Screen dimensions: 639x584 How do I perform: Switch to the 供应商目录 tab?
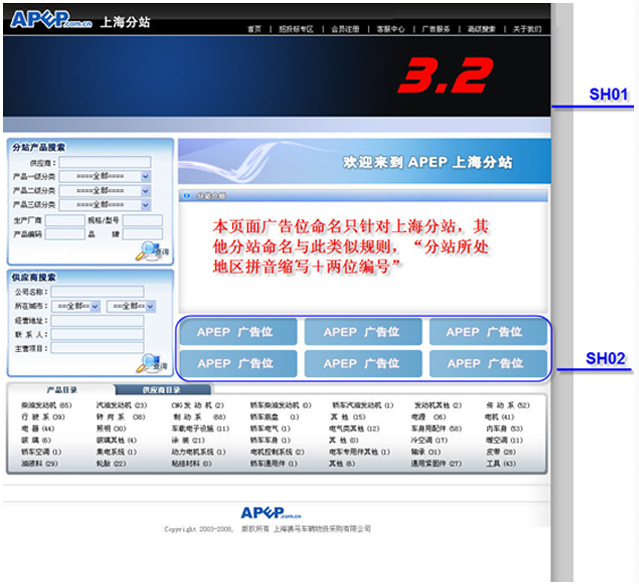click(x=162, y=390)
